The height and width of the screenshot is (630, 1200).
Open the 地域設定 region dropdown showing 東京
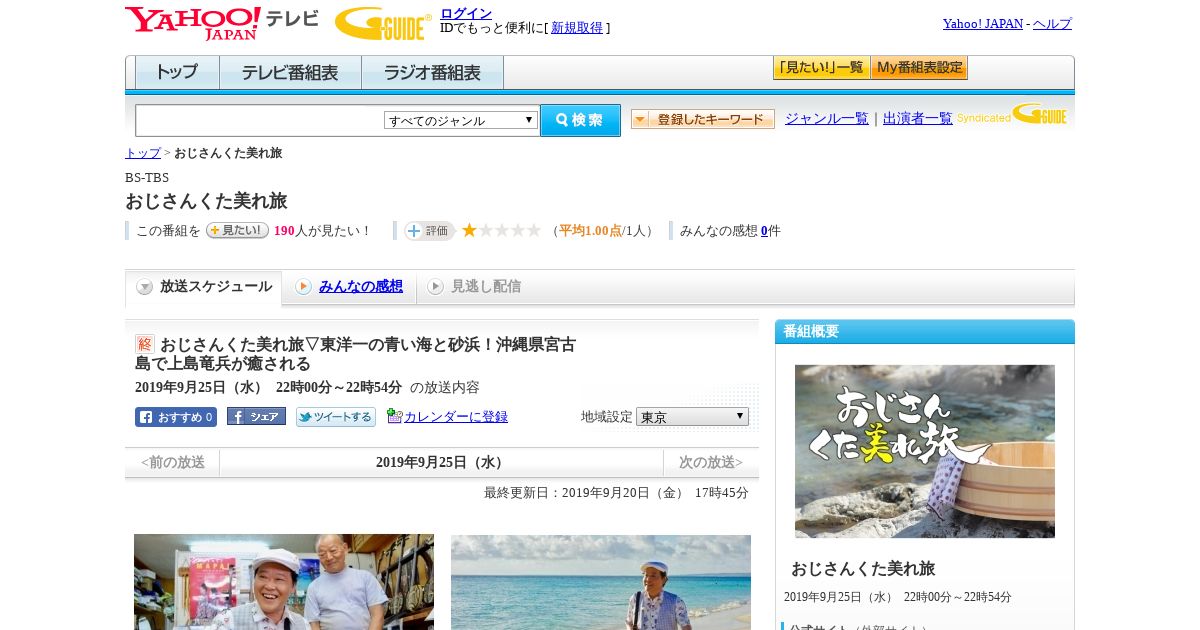click(692, 417)
